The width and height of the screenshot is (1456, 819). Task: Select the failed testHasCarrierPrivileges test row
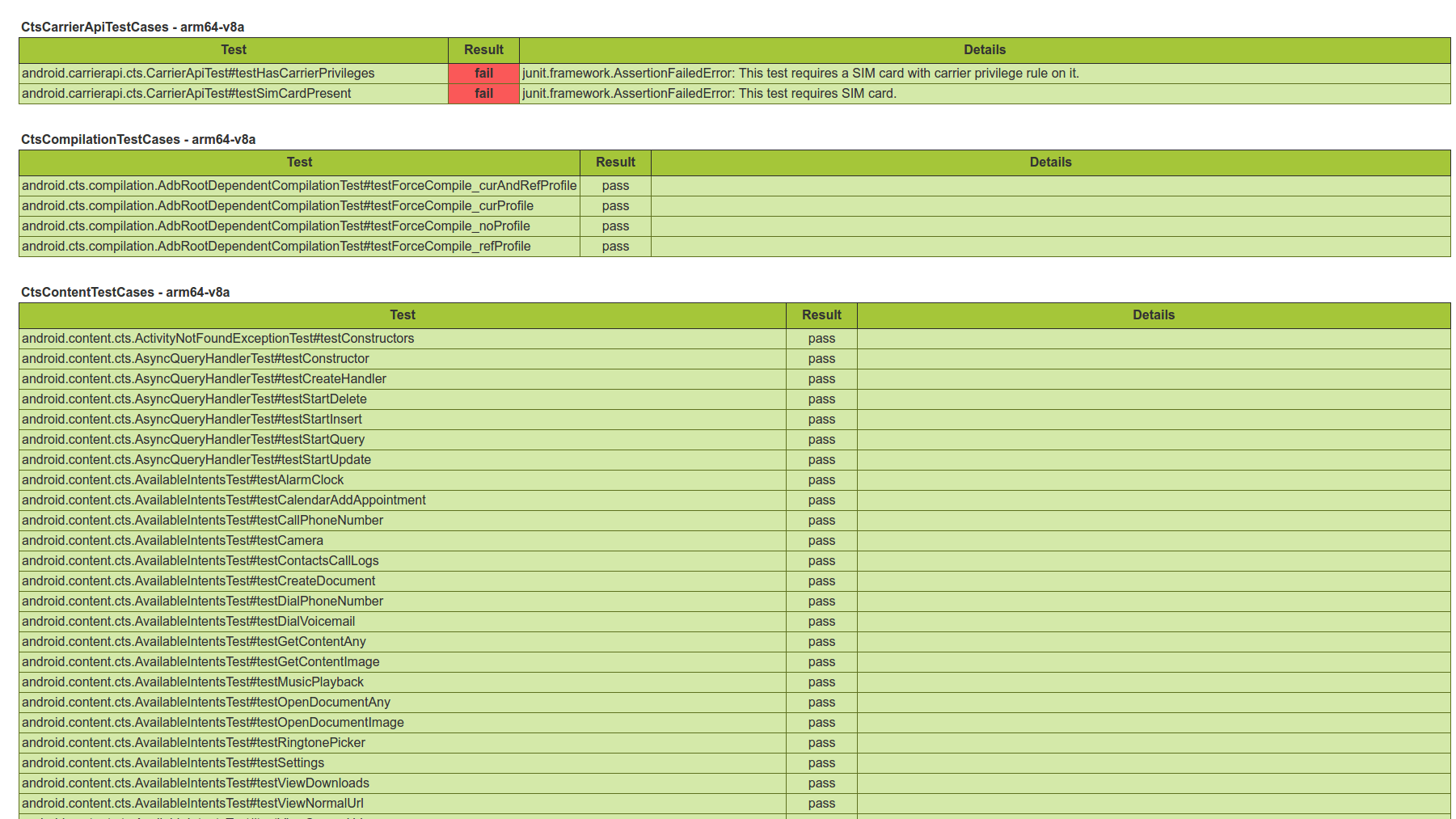tap(198, 73)
